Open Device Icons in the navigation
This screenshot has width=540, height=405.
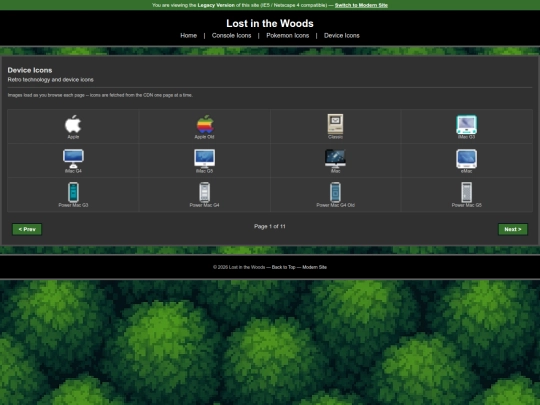(x=342, y=35)
